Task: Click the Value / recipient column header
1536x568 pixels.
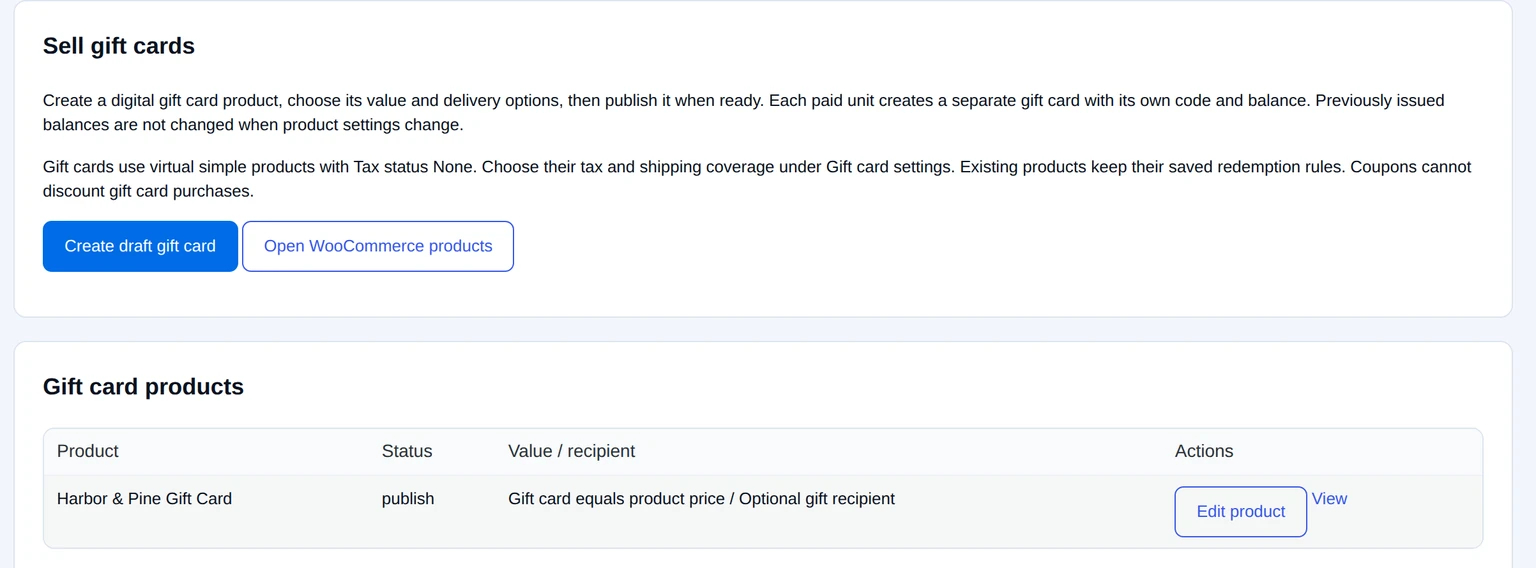Action: [x=571, y=451]
